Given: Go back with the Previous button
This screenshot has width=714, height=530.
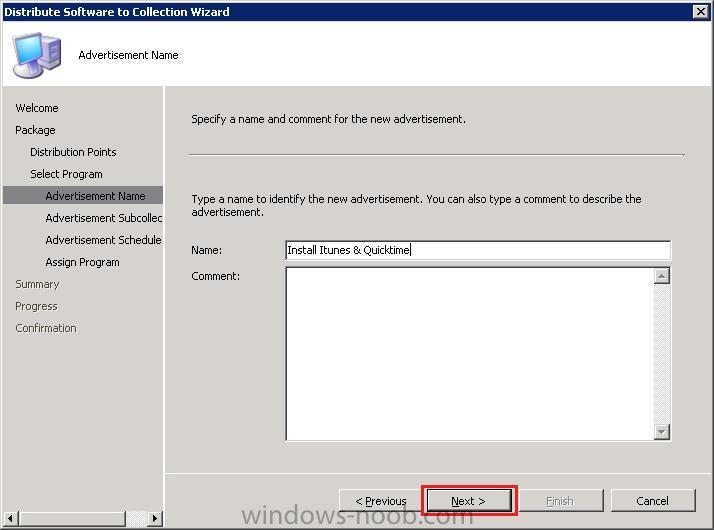Looking at the screenshot, I should coord(381,500).
